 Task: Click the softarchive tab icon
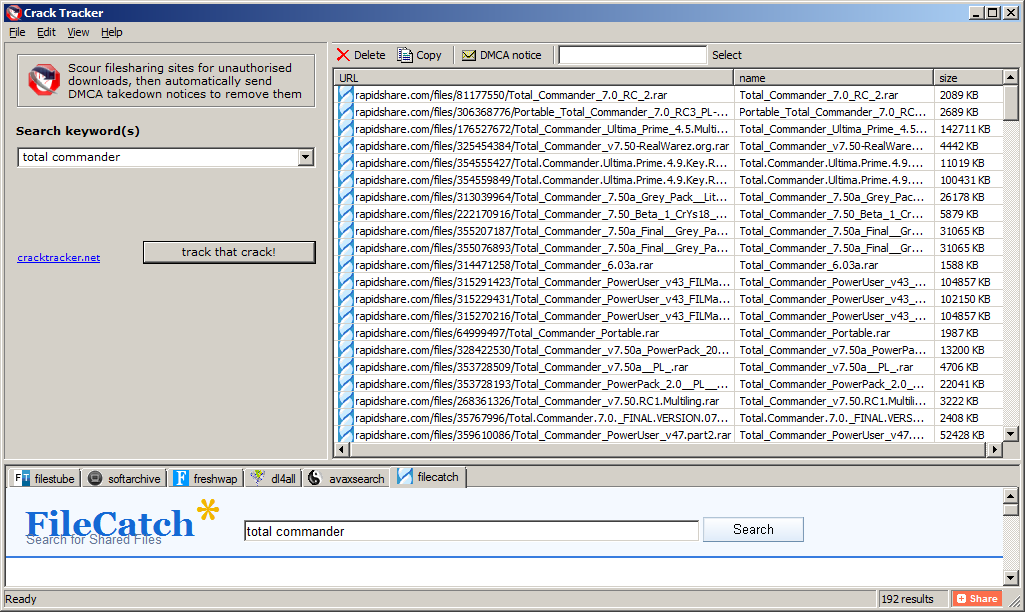[x=94, y=478]
